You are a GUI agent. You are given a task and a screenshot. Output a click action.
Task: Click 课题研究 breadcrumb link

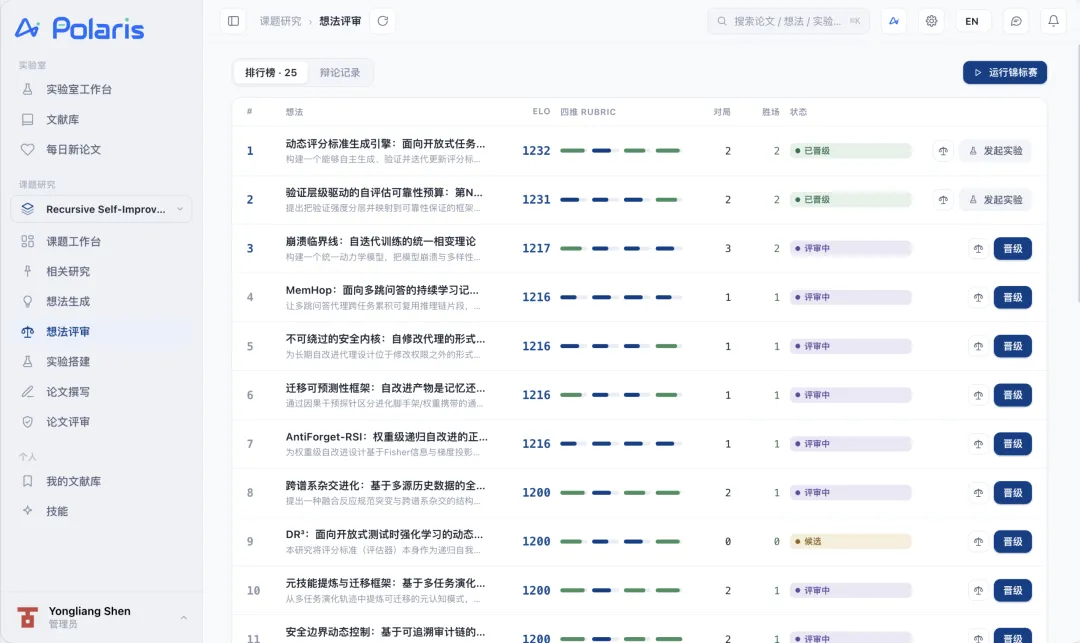tap(280, 21)
